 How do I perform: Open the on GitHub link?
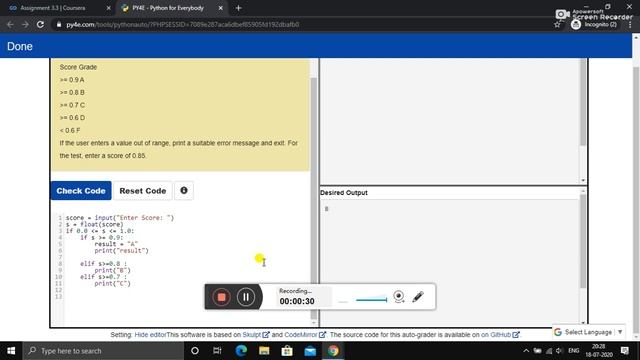(500, 335)
